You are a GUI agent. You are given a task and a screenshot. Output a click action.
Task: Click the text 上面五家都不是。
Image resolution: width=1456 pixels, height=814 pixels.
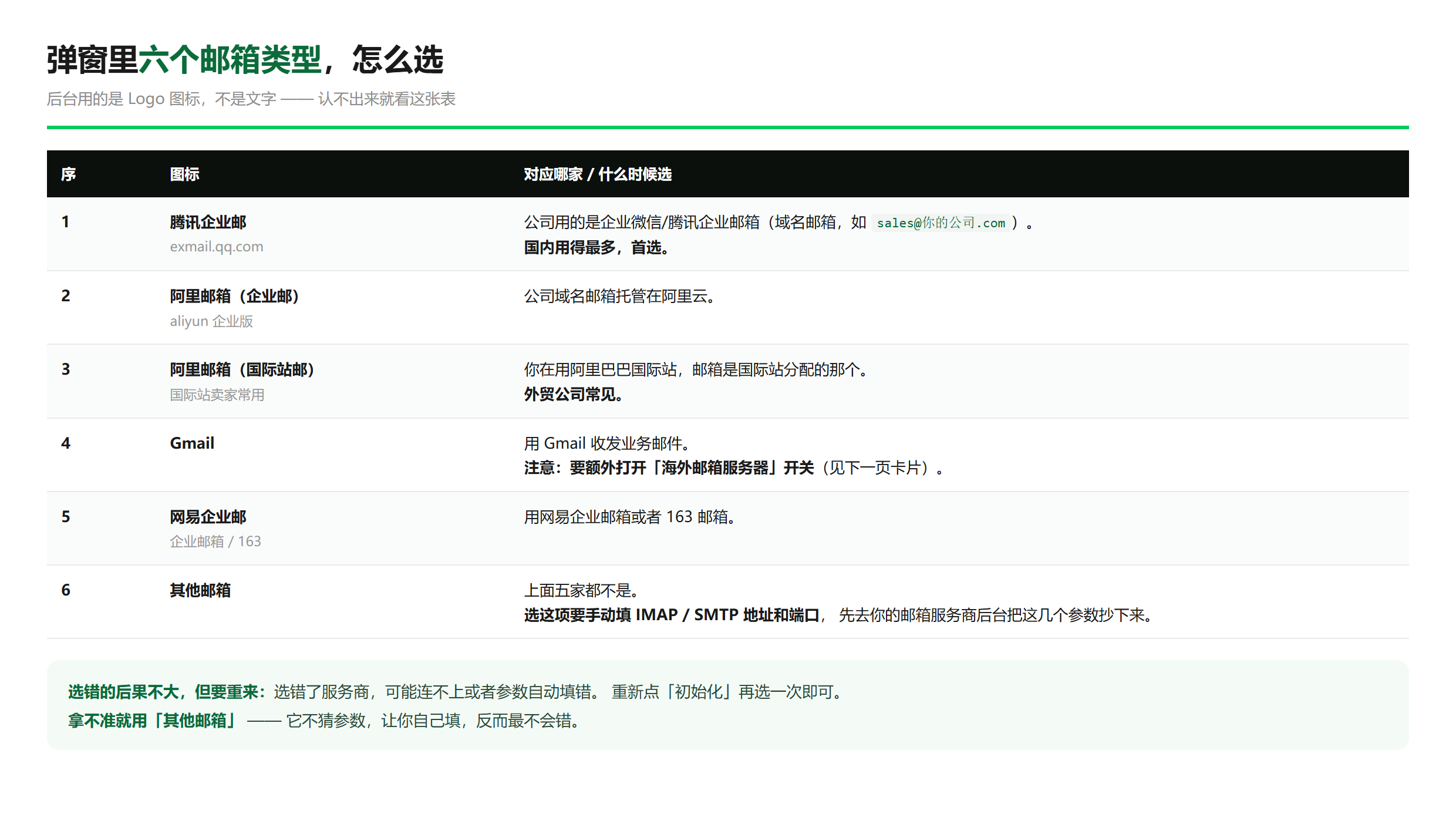[582, 590]
